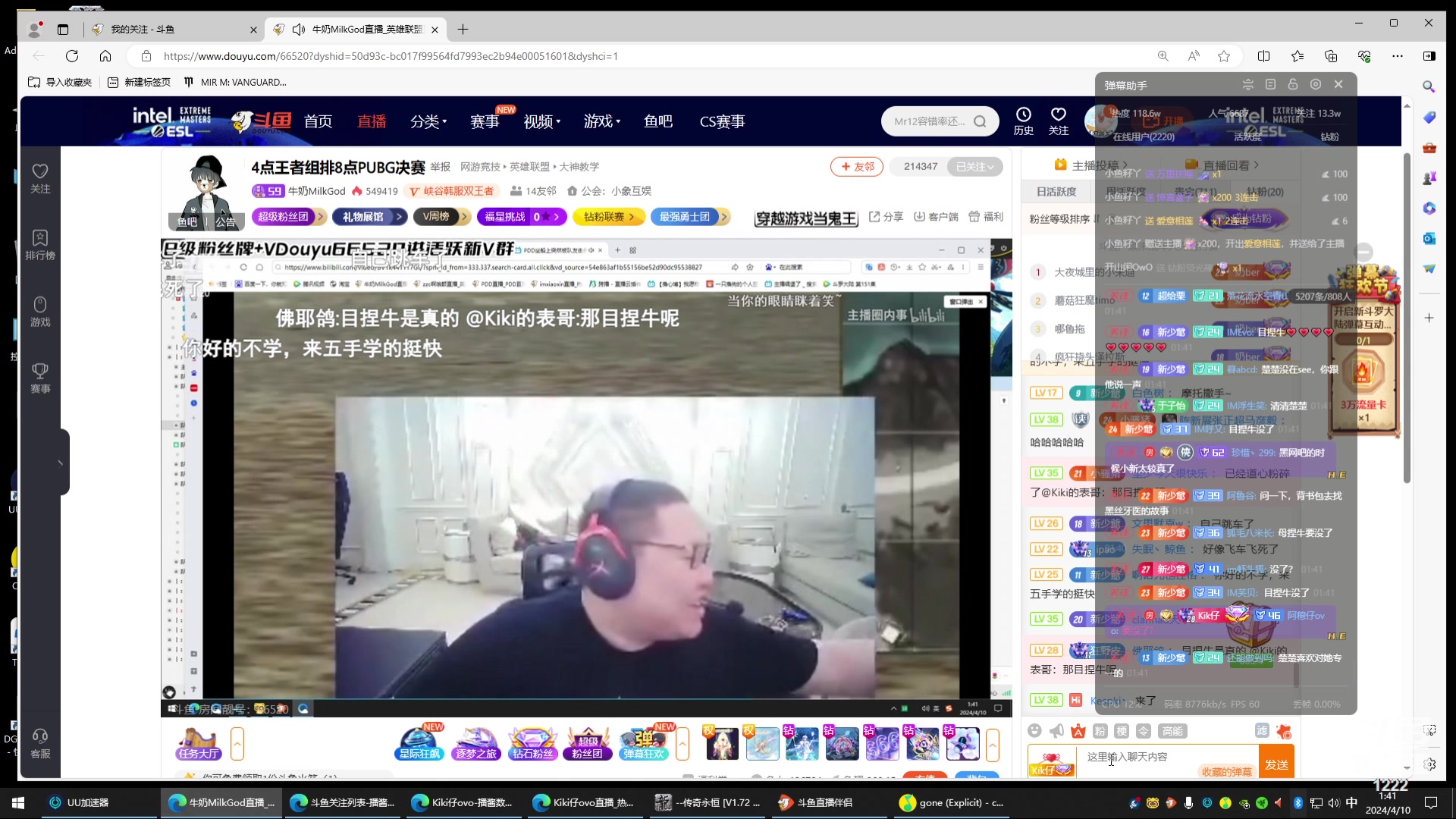Open the 历史 history icon

[x=1023, y=121]
